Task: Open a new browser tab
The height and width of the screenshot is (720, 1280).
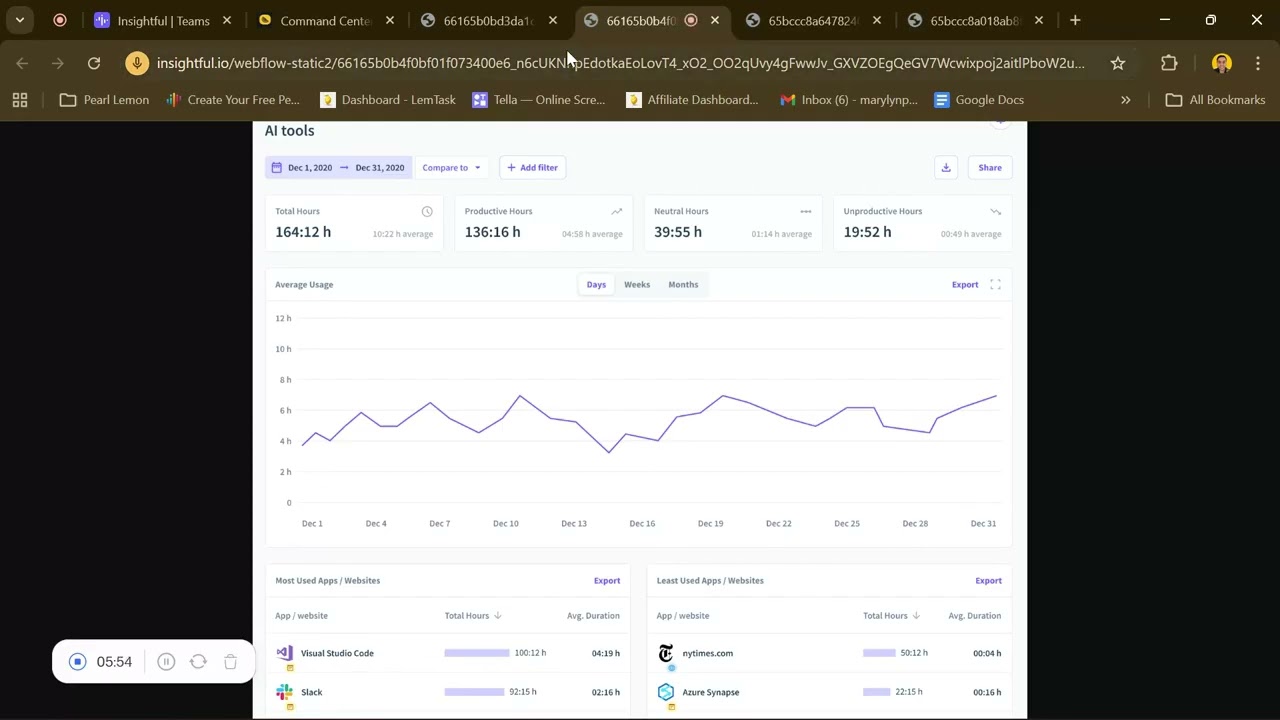Action: pyautogui.click(x=1075, y=20)
